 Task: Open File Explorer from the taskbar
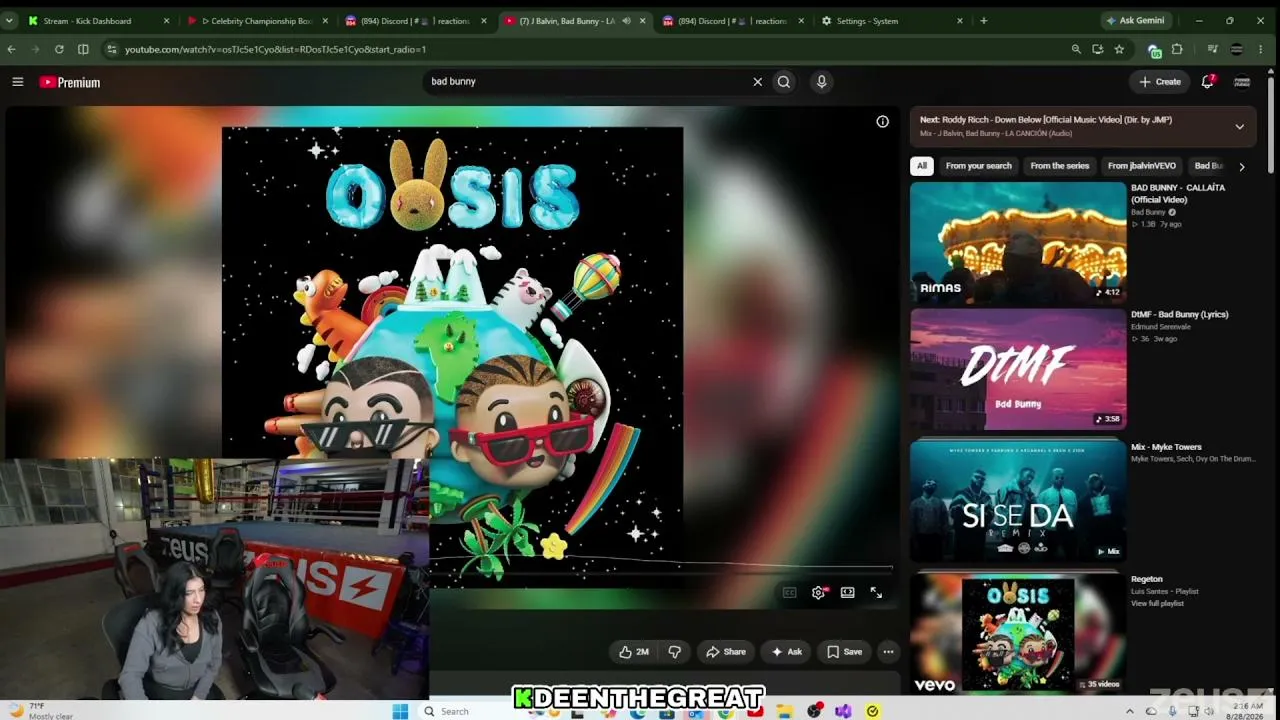pyautogui.click(x=785, y=711)
